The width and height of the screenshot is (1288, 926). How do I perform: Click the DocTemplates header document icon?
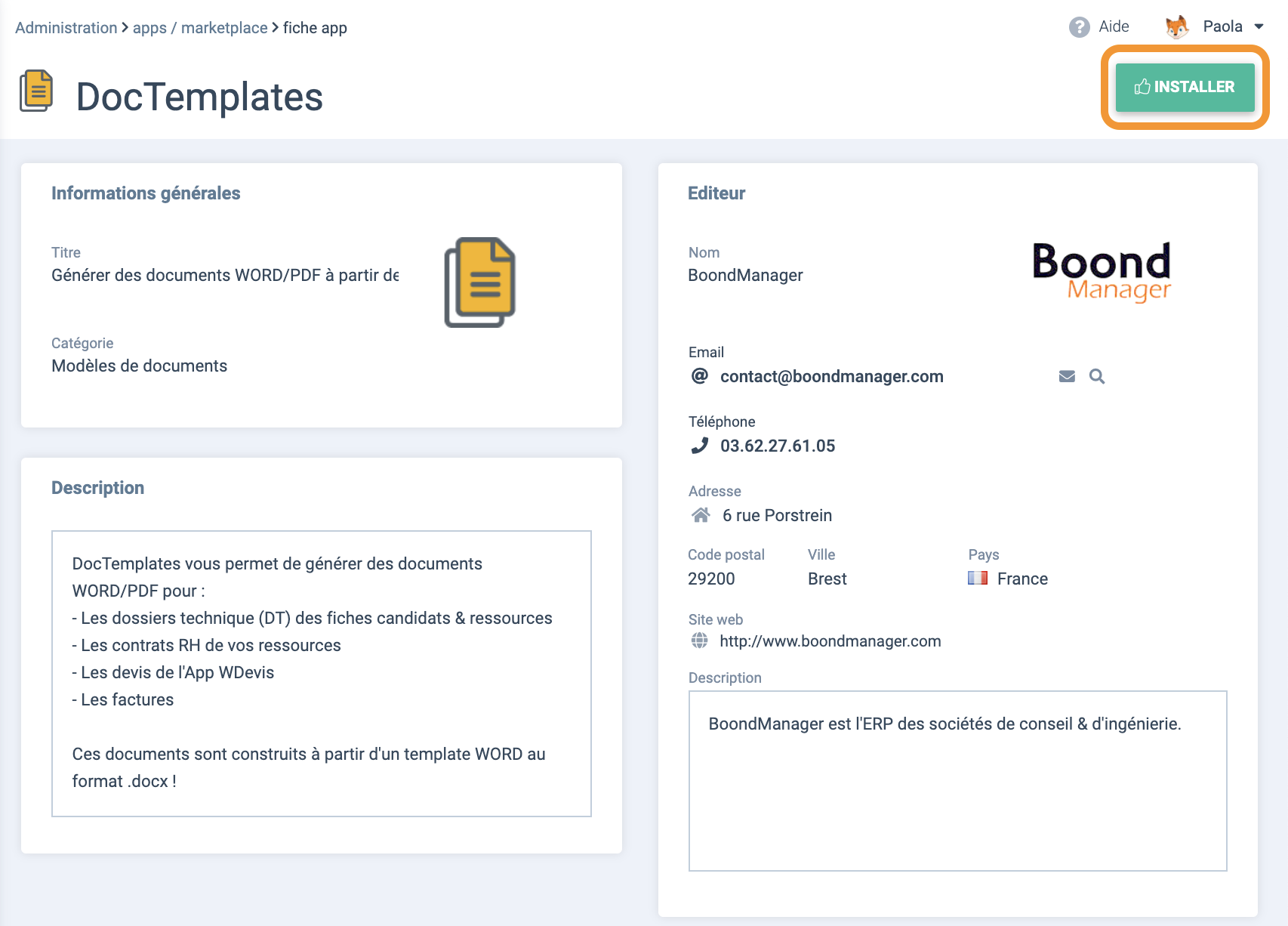click(x=36, y=91)
